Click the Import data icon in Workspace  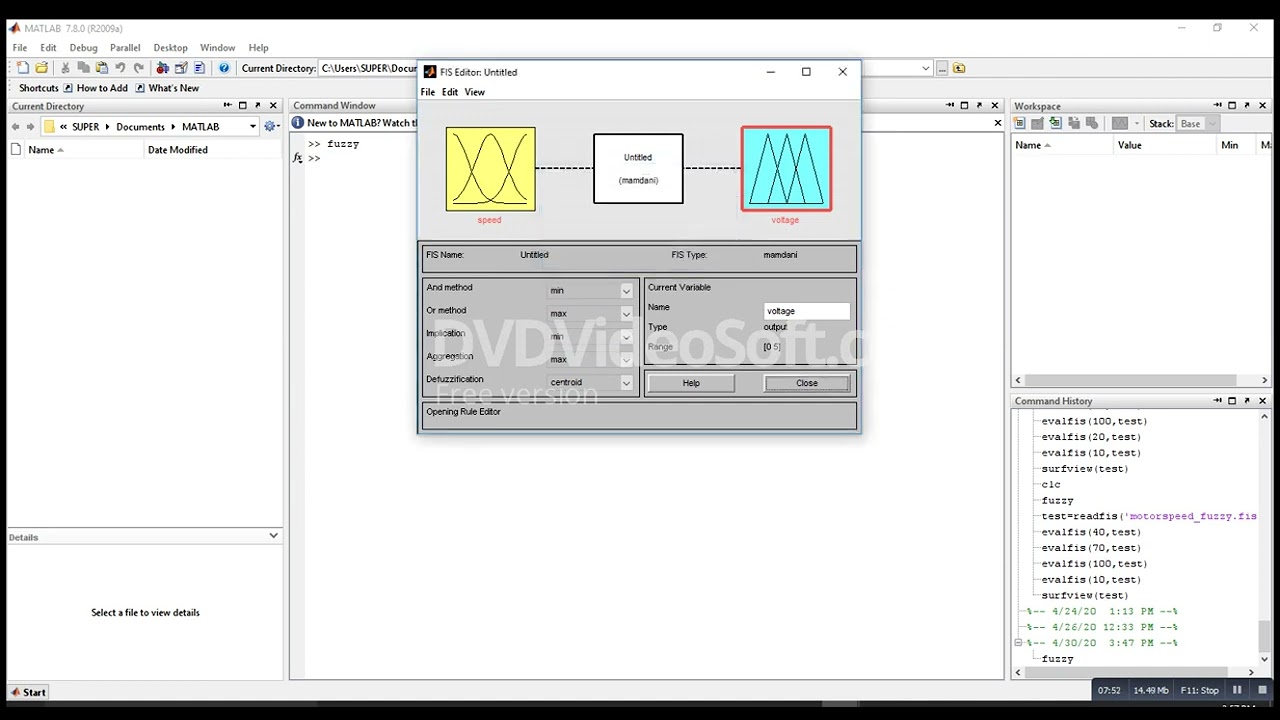click(x=1056, y=124)
